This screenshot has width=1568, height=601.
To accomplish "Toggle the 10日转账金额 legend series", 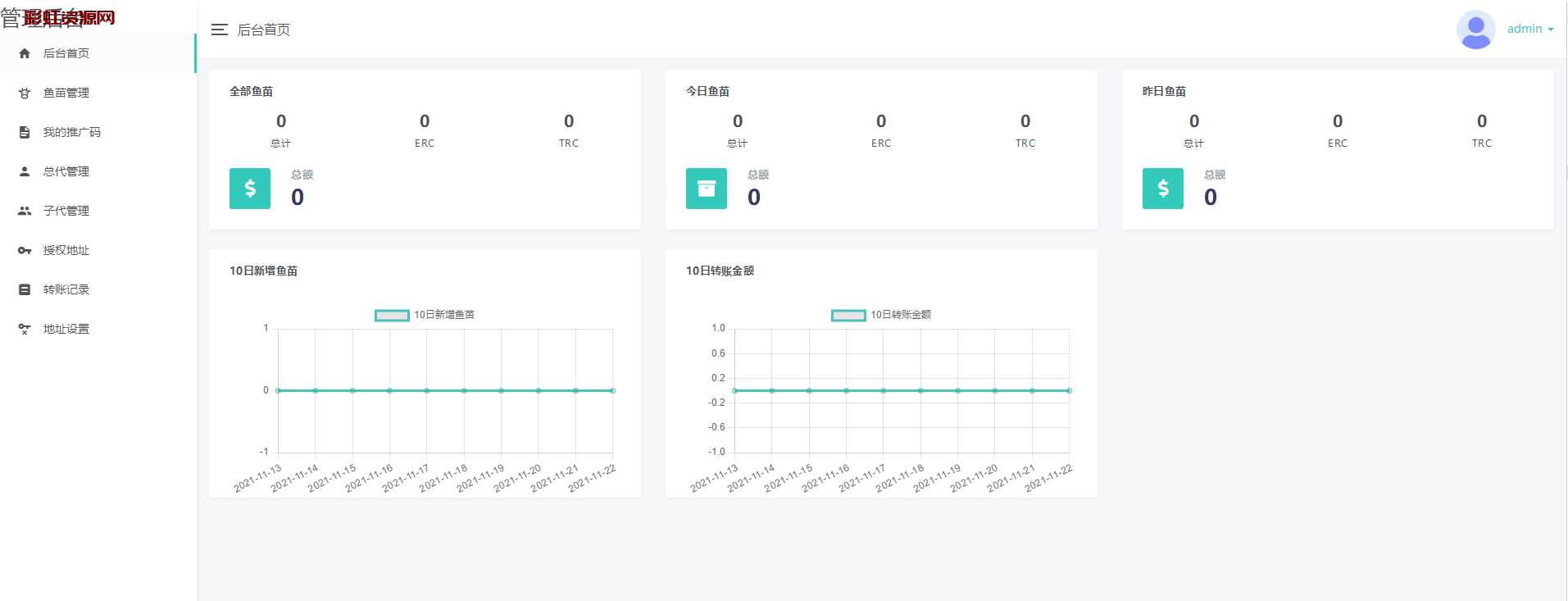I will (848, 315).
